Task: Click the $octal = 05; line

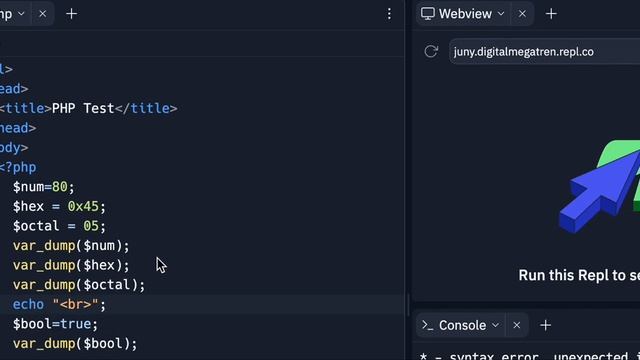Action: coord(59,226)
